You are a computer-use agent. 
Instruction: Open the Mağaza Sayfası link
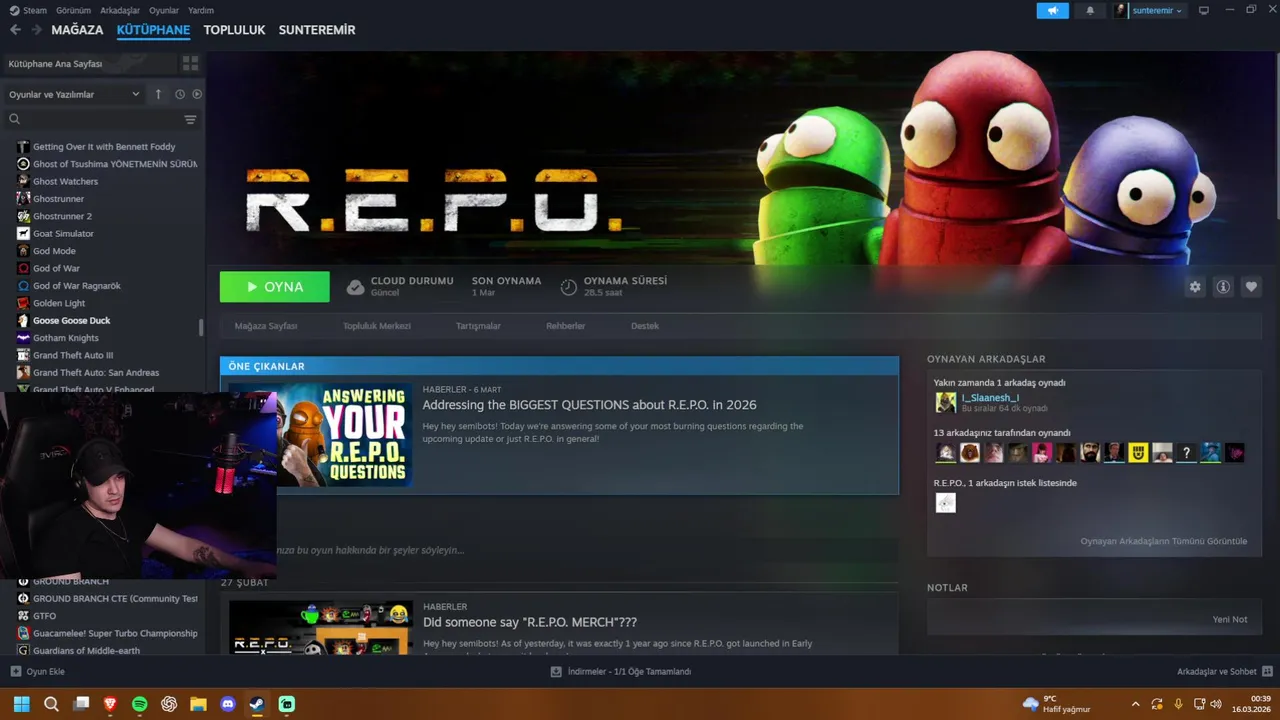tap(266, 326)
